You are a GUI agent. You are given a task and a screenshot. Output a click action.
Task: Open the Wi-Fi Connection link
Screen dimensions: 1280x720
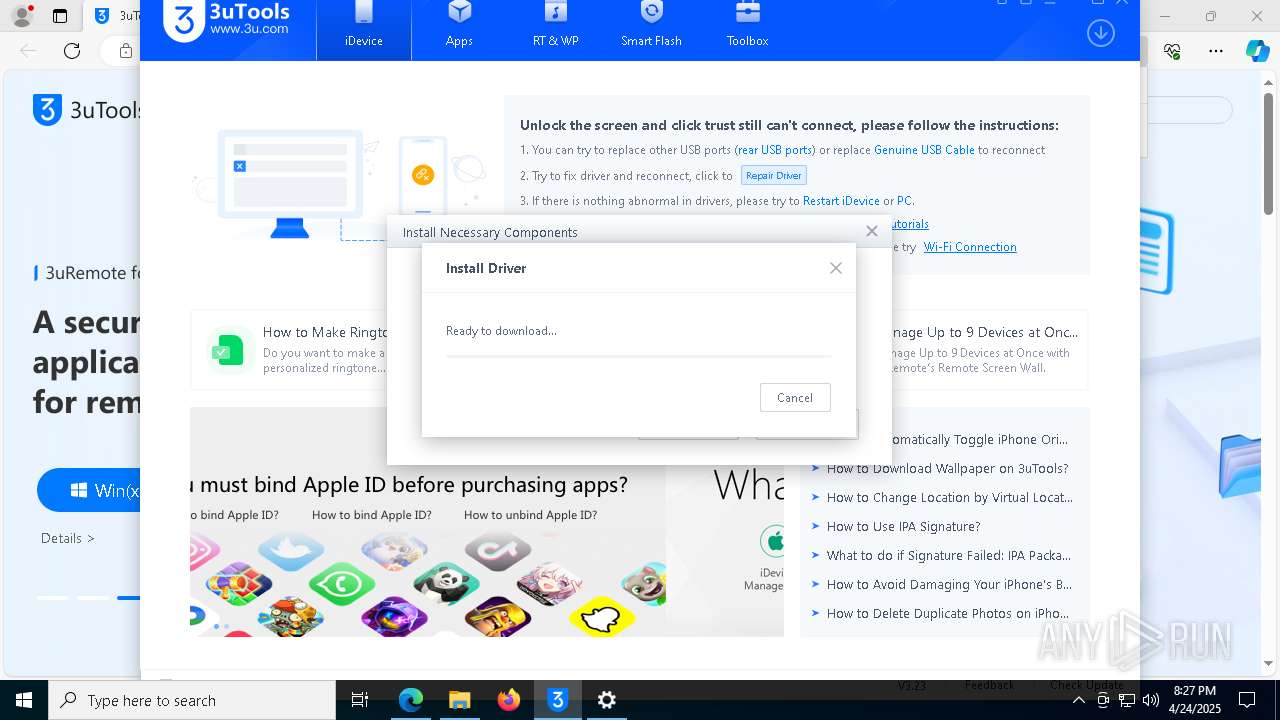coord(970,247)
